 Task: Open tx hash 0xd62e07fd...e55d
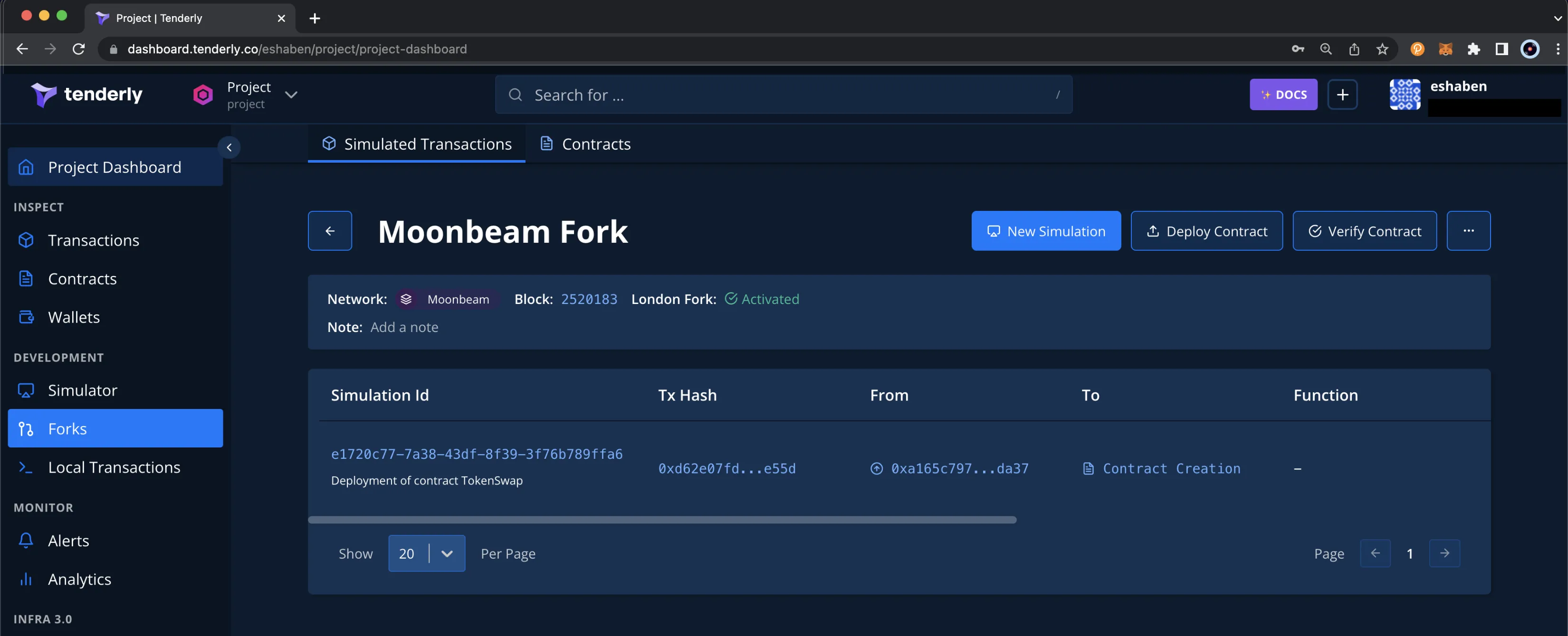(x=727, y=468)
